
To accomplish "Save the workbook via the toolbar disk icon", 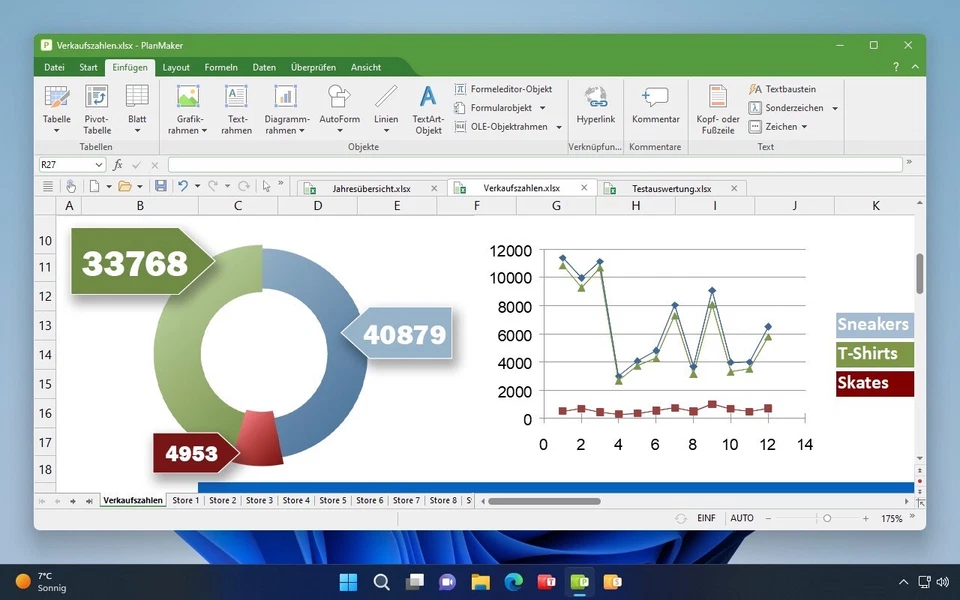I will coord(160,185).
